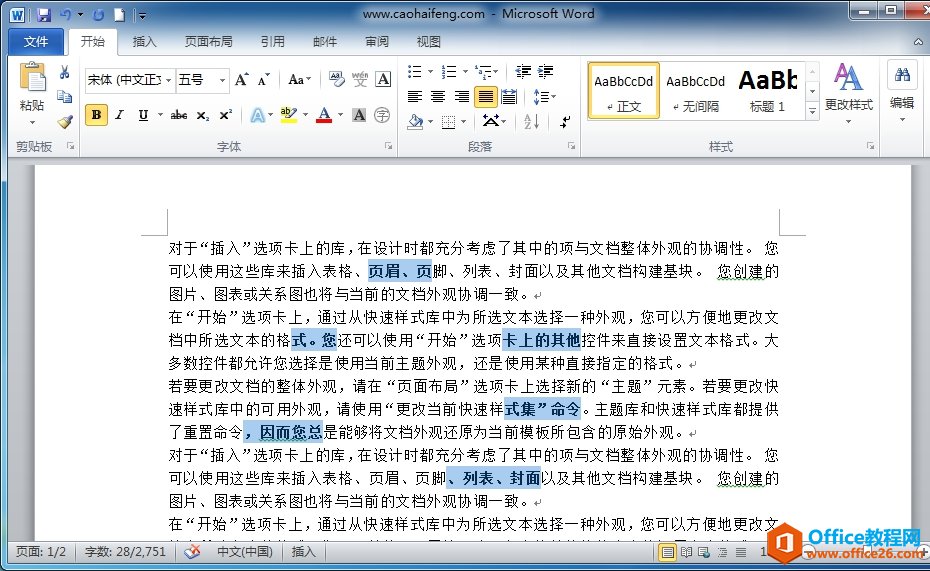Open the 编辑 group button
This screenshot has height=571, width=930.
coord(902,91)
